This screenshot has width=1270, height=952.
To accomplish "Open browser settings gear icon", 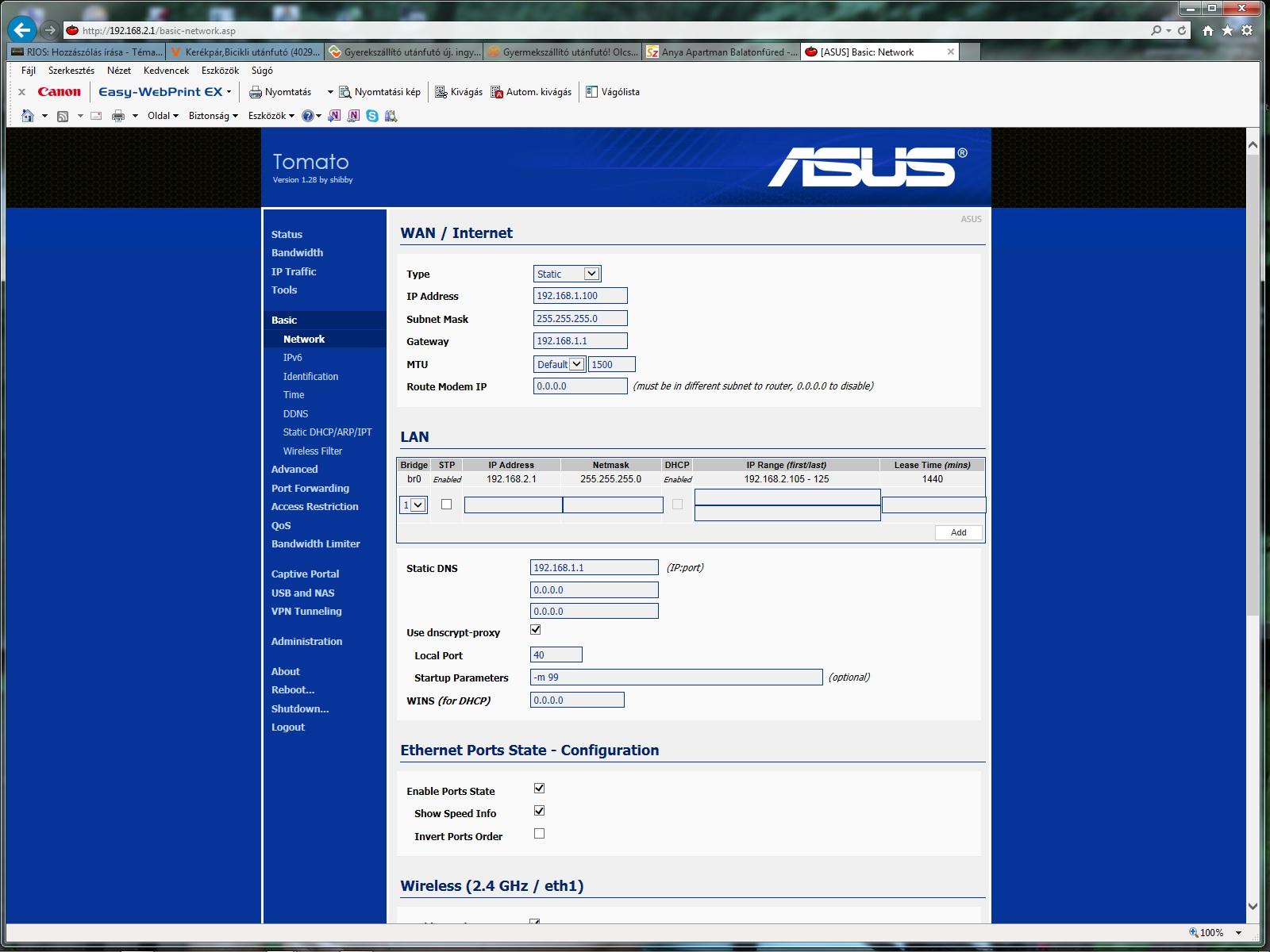I will click(x=1247, y=30).
